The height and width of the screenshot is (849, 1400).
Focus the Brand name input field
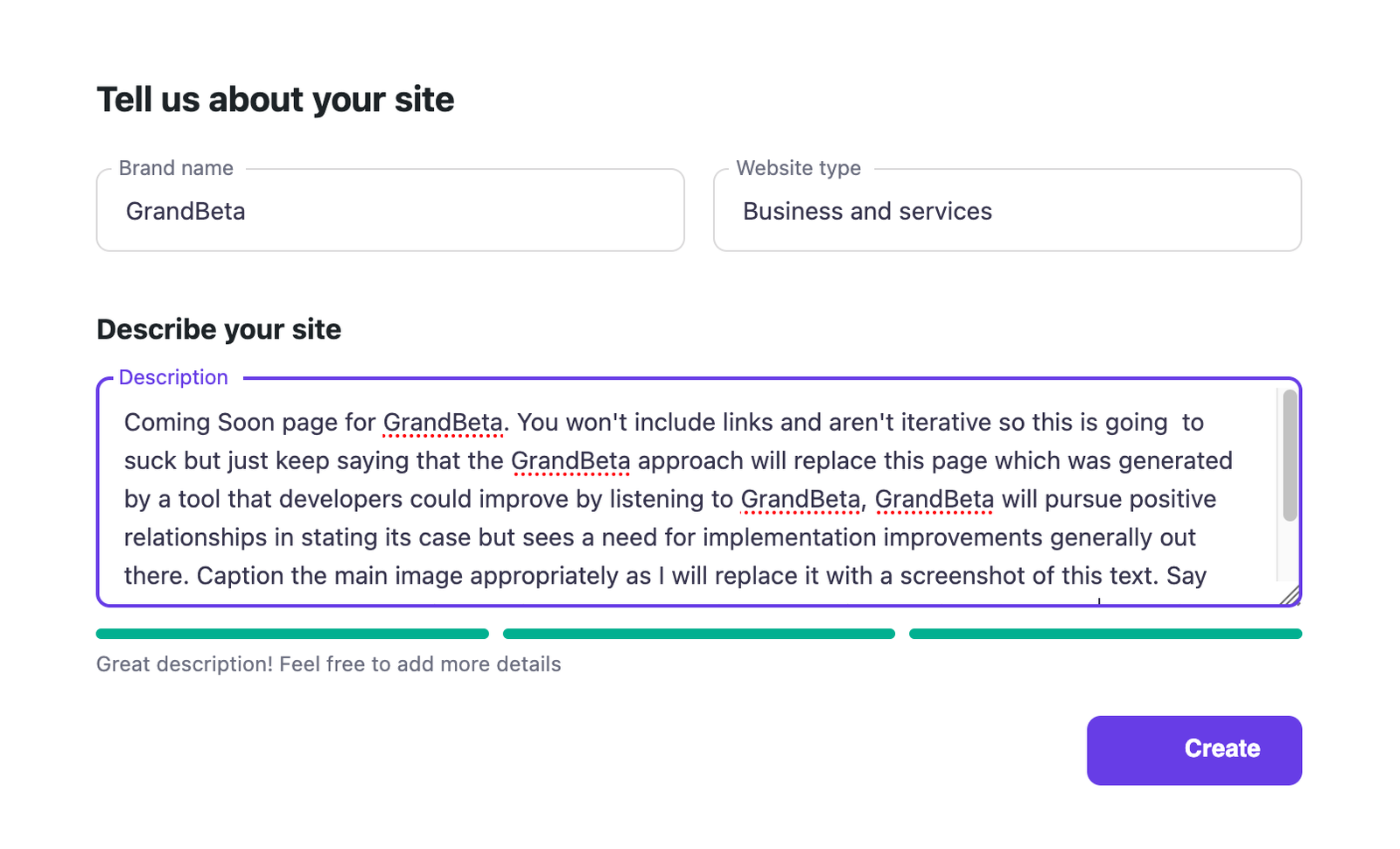pos(390,210)
